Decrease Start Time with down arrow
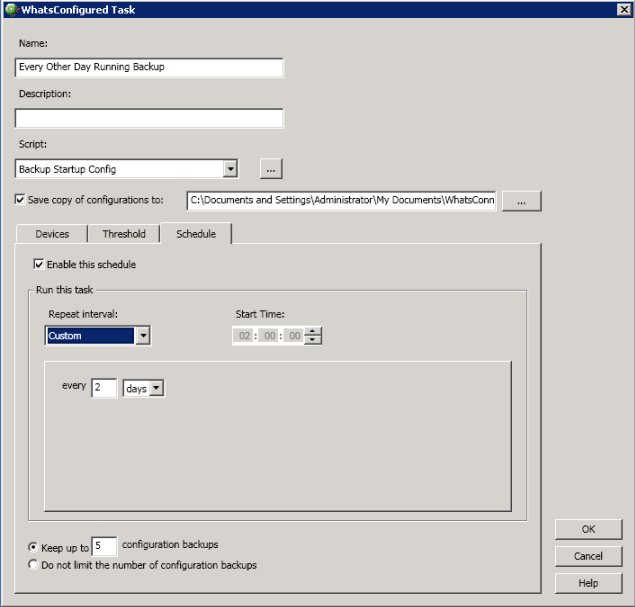635x607 pixels. pyautogui.click(x=312, y=340)
